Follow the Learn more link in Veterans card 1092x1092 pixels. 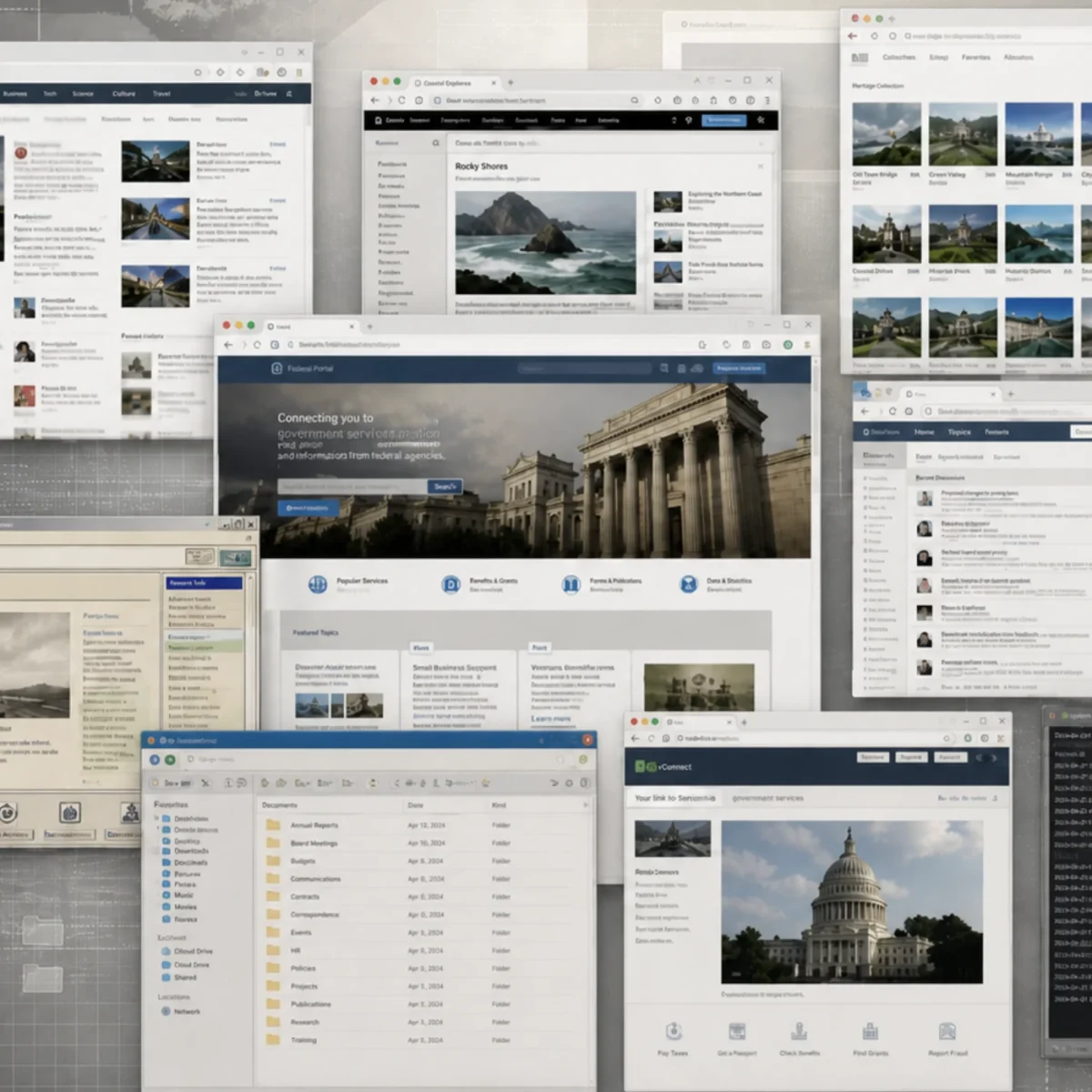point(551,719)
